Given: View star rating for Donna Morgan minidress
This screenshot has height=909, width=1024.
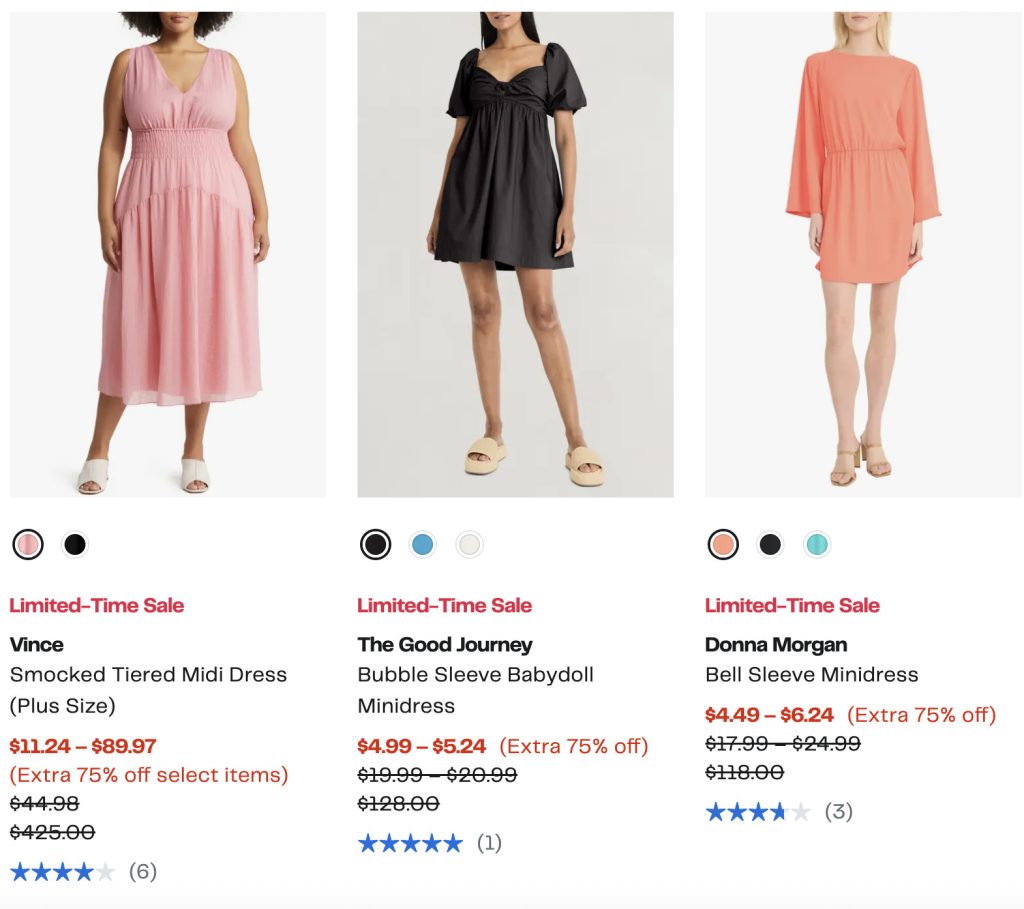Looking at the screenshot, I should (x=758, y=812).
